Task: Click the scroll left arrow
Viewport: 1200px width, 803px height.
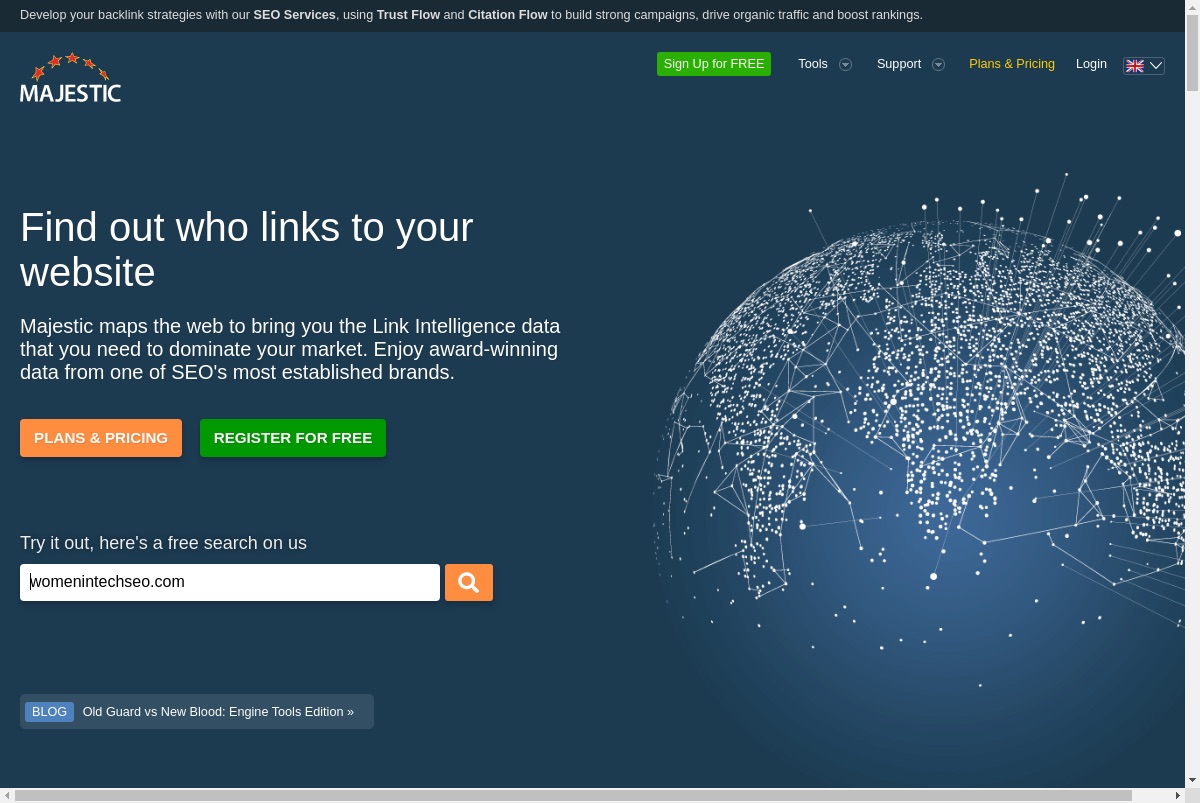Action: coord(7,796)
